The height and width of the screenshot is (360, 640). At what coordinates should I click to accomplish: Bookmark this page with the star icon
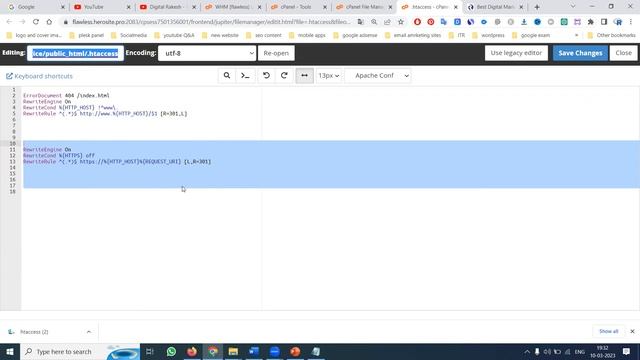pyautogui.click(x=400, y=22)
